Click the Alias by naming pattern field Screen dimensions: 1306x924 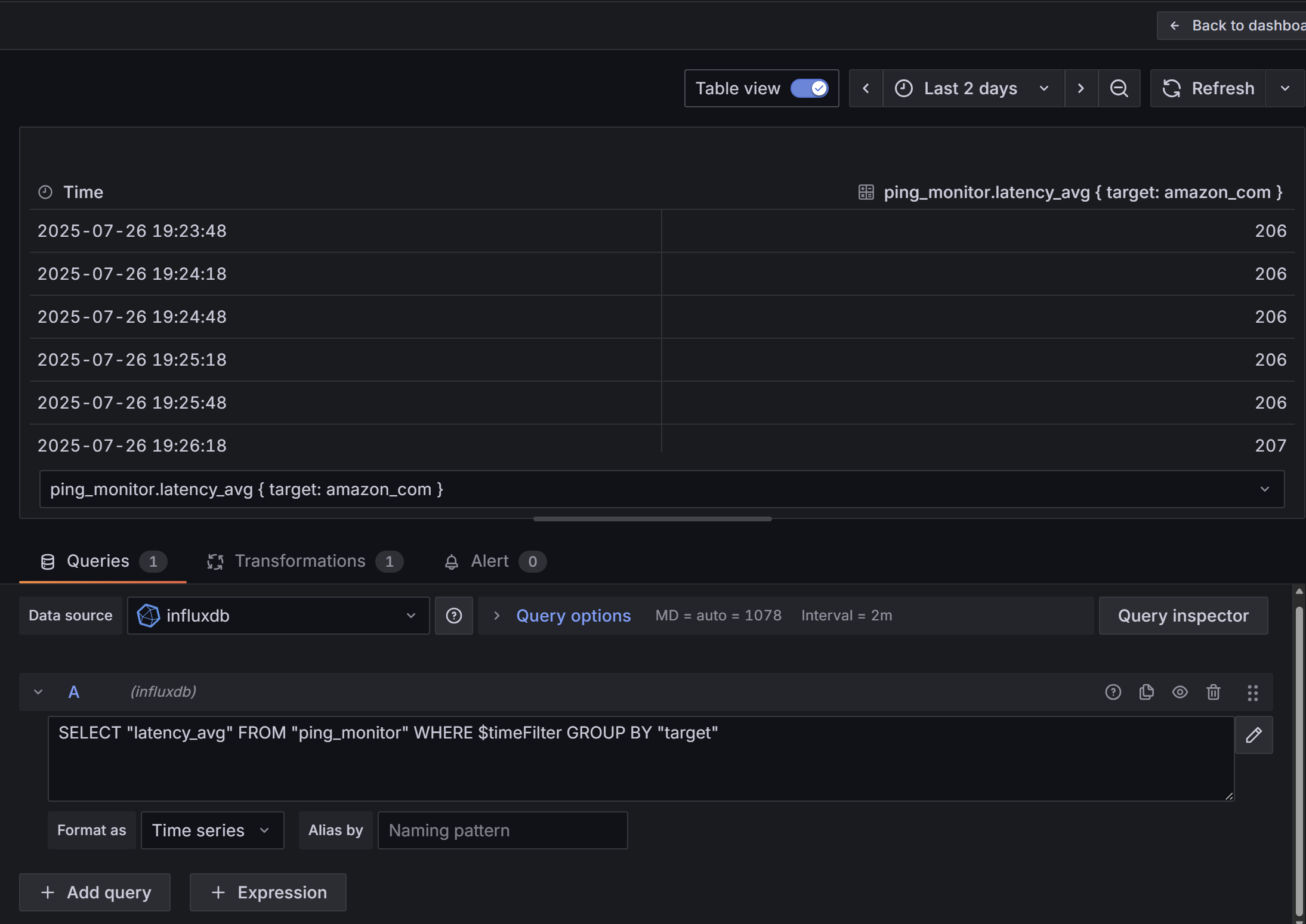tap(502, 830)
